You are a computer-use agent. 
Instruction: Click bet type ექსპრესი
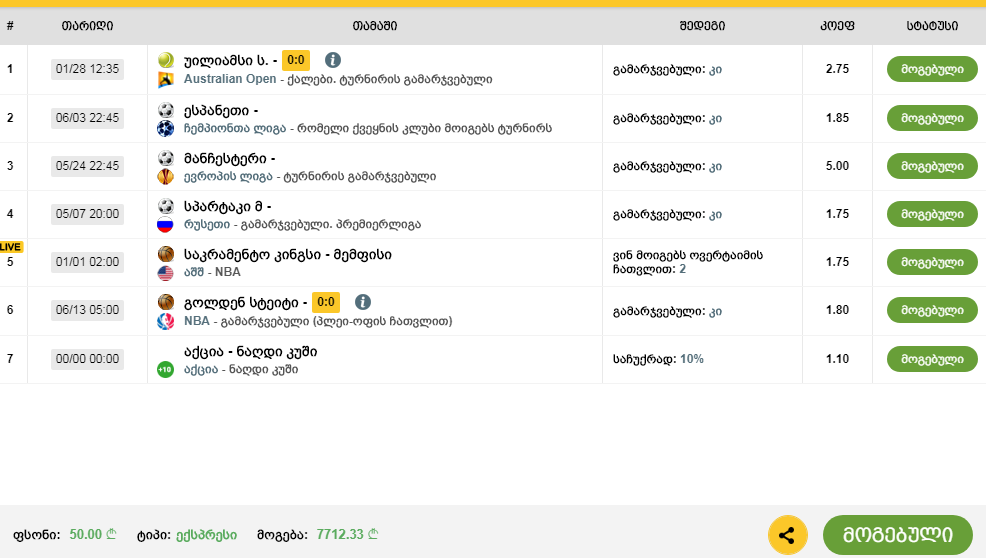(x=206, y=535)
